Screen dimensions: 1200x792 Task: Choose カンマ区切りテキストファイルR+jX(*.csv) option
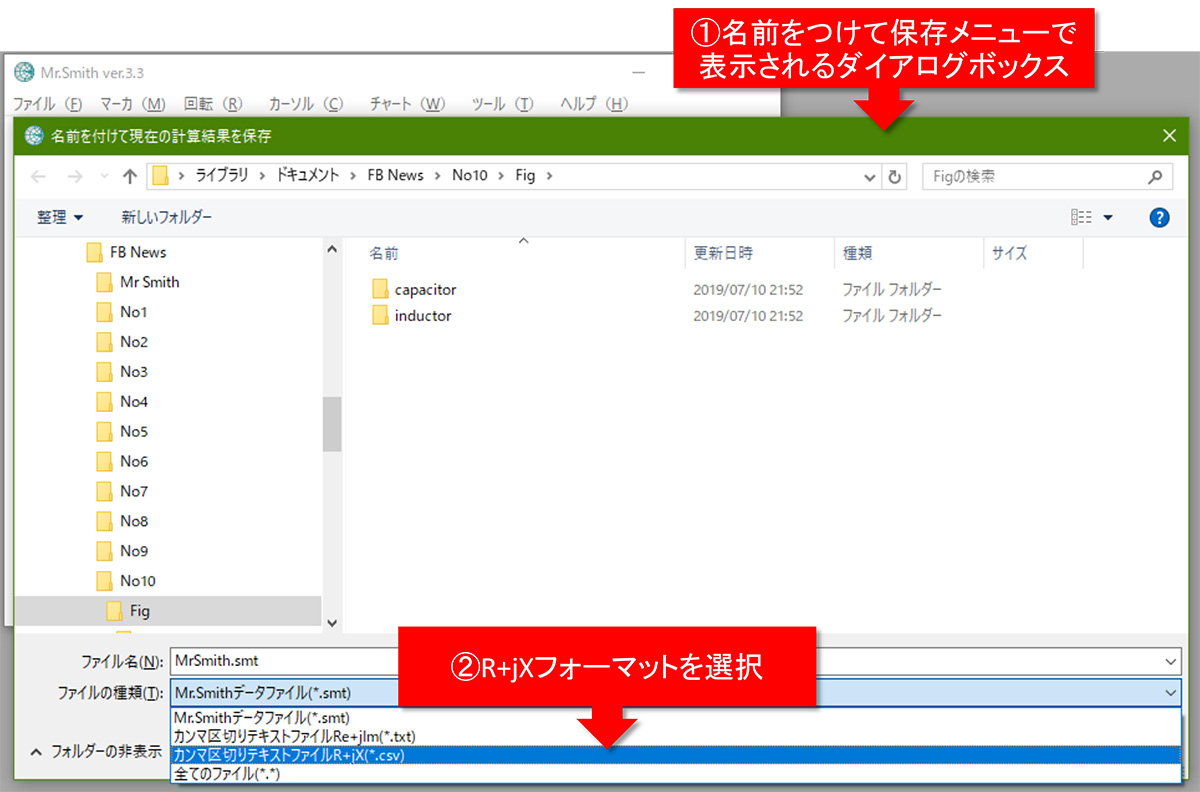coord(675,755)
